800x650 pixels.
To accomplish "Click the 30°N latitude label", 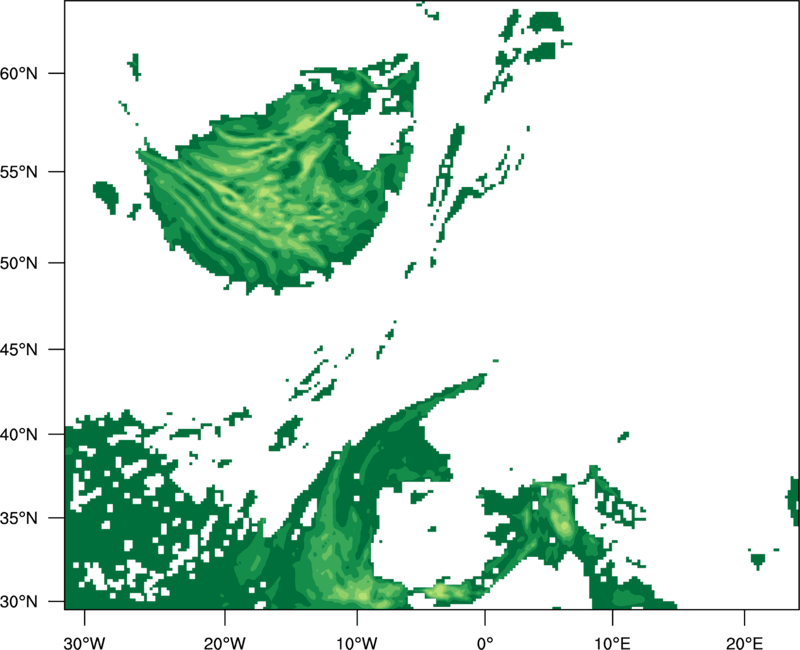I will [19, 602].
